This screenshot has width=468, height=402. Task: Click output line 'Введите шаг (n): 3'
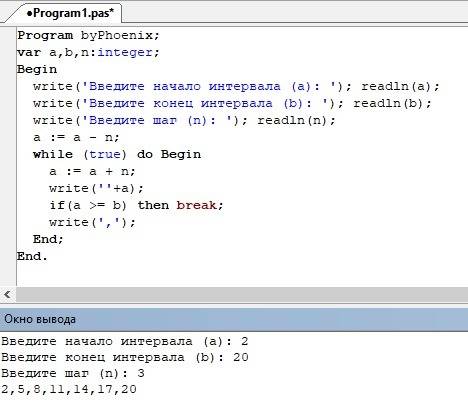(73, 373)
